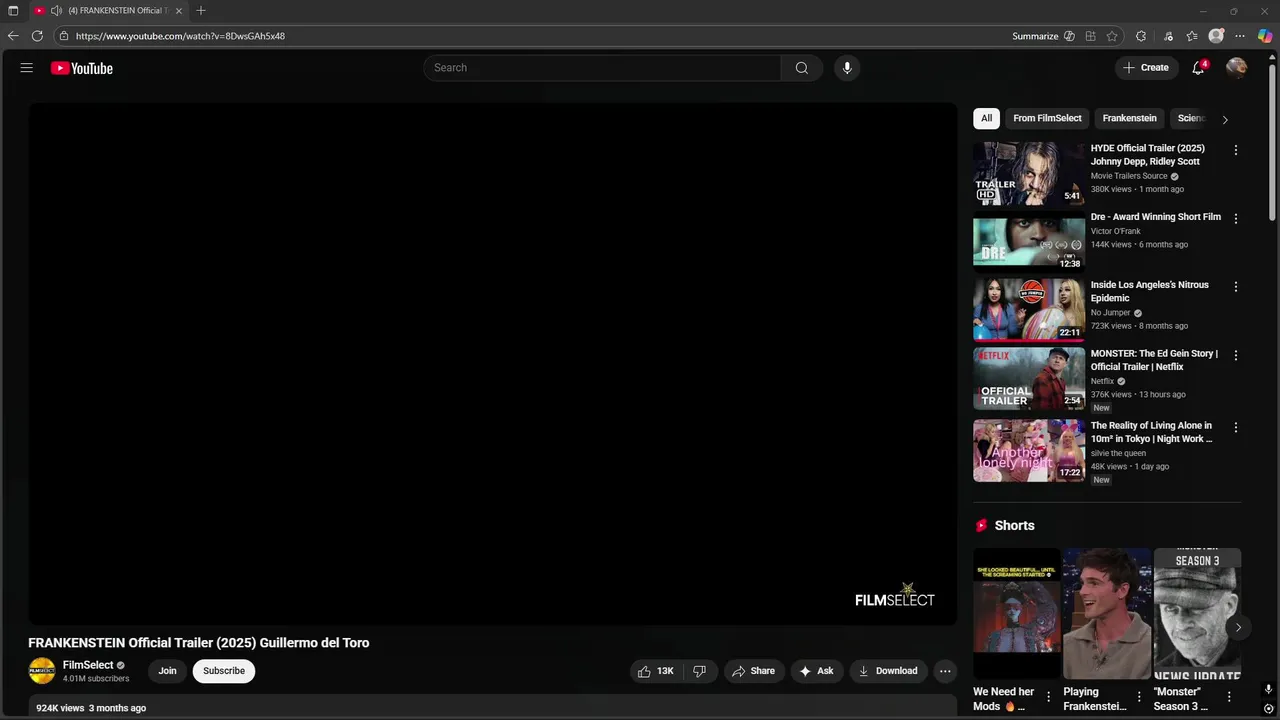Click the Shorts section logo icon
This screenshot has width=1280, height=720.
[981, 525]
